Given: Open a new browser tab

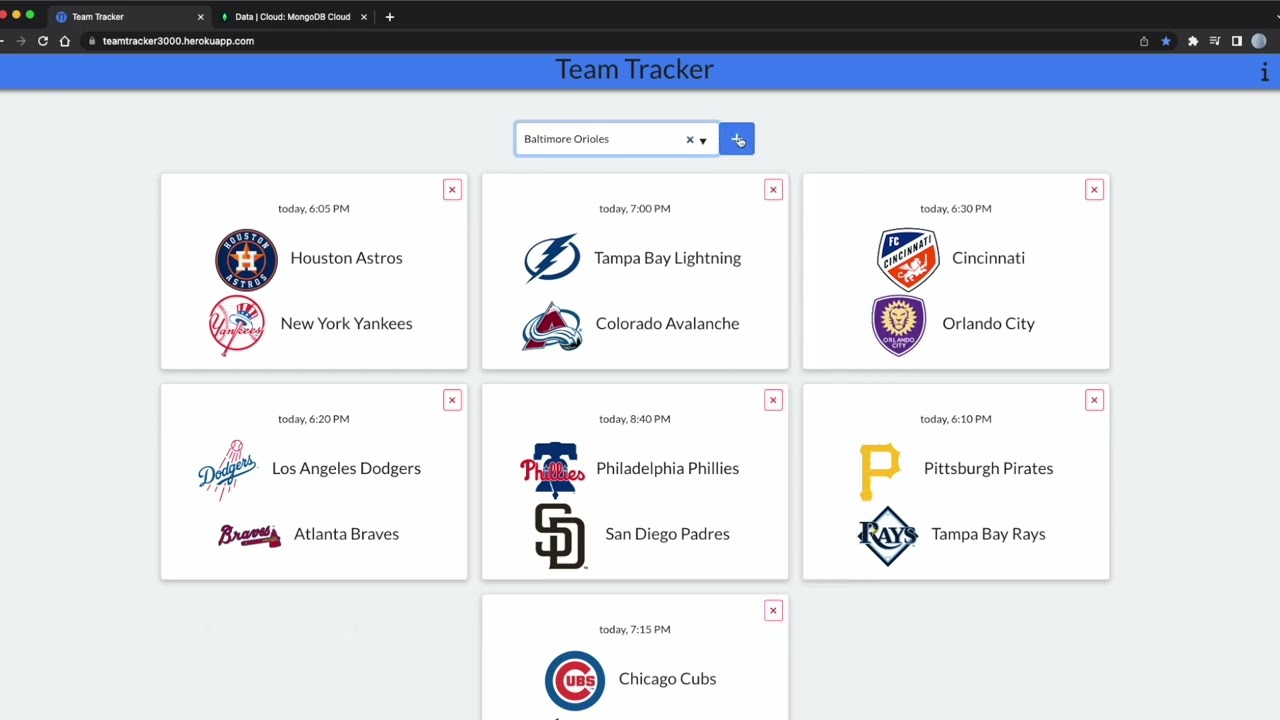Looking at the screenshot, I should pos(390,17).
